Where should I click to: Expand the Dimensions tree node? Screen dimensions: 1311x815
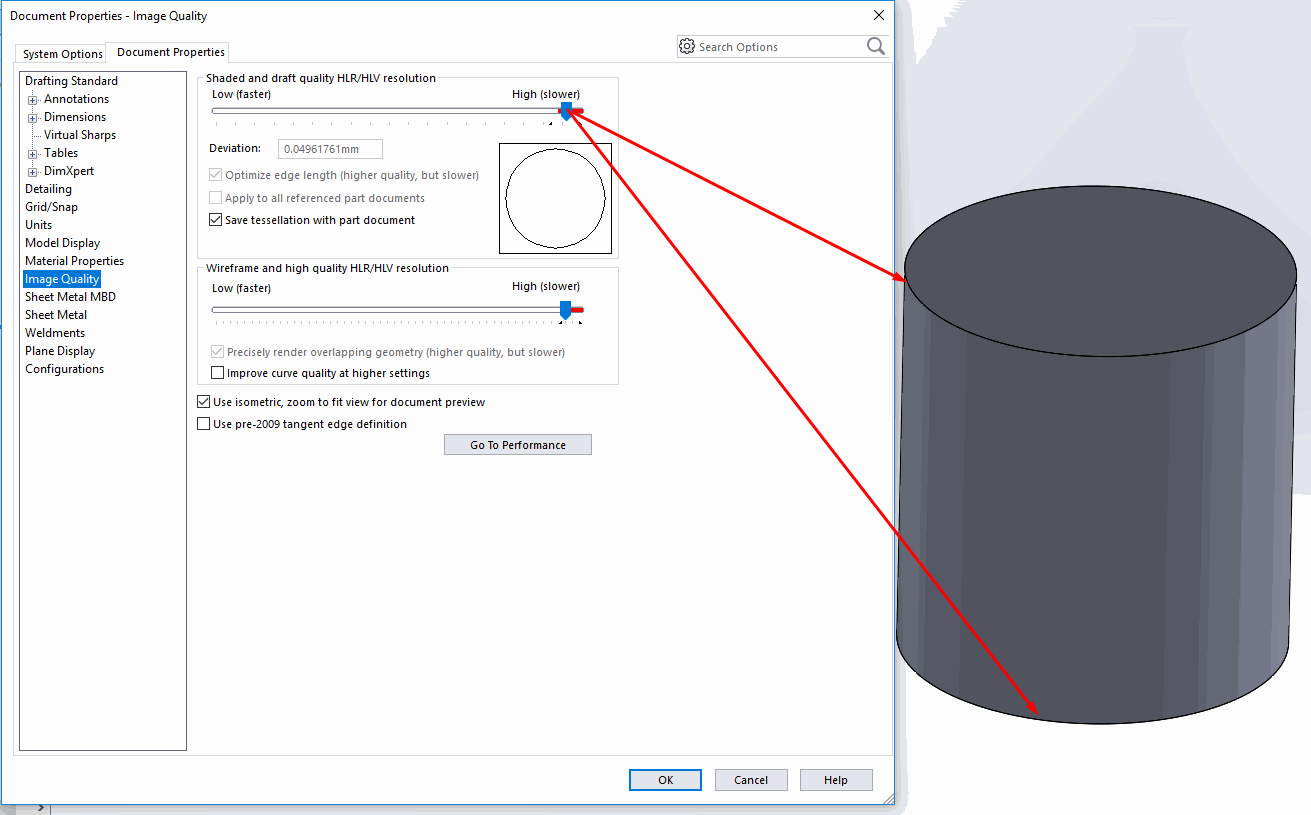tap(33, 117)
